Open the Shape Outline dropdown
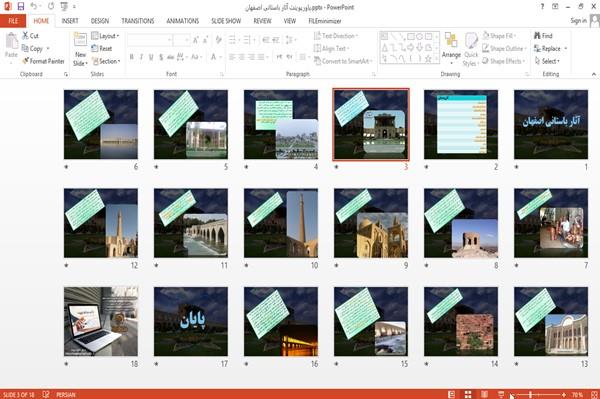600x399 pixels. (504, 48)
